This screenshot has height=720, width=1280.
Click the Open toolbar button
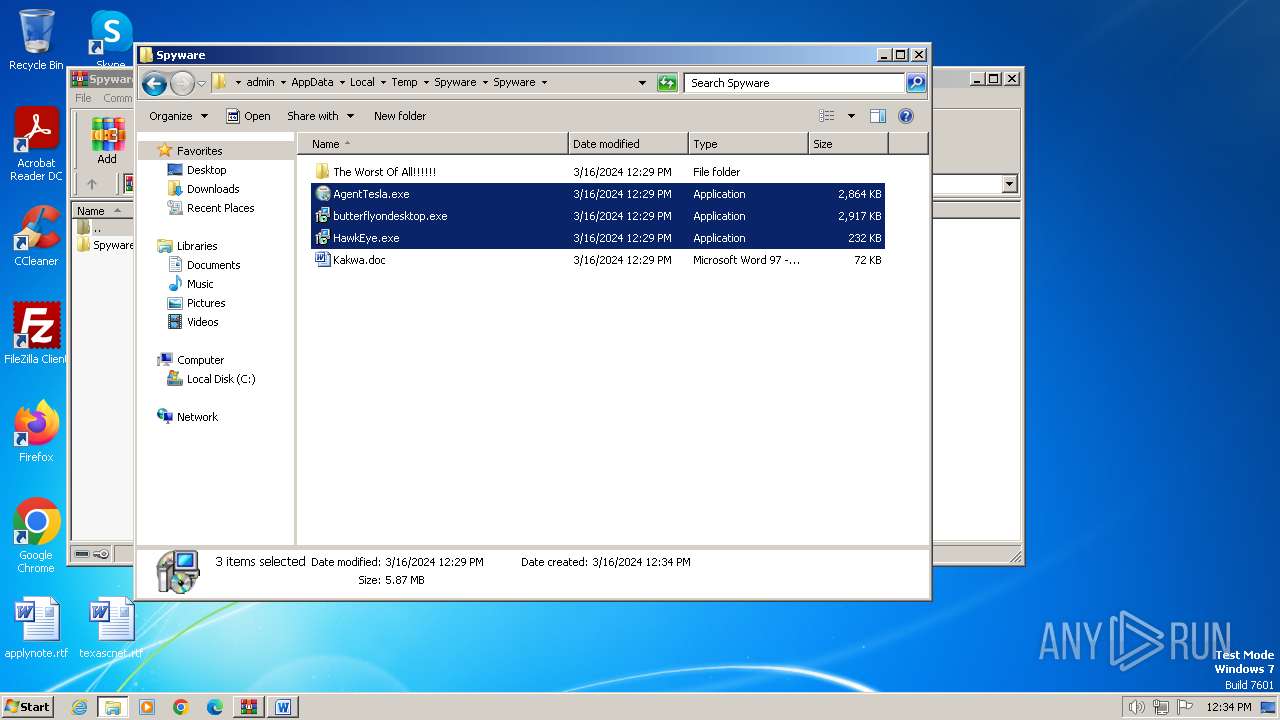248,116
